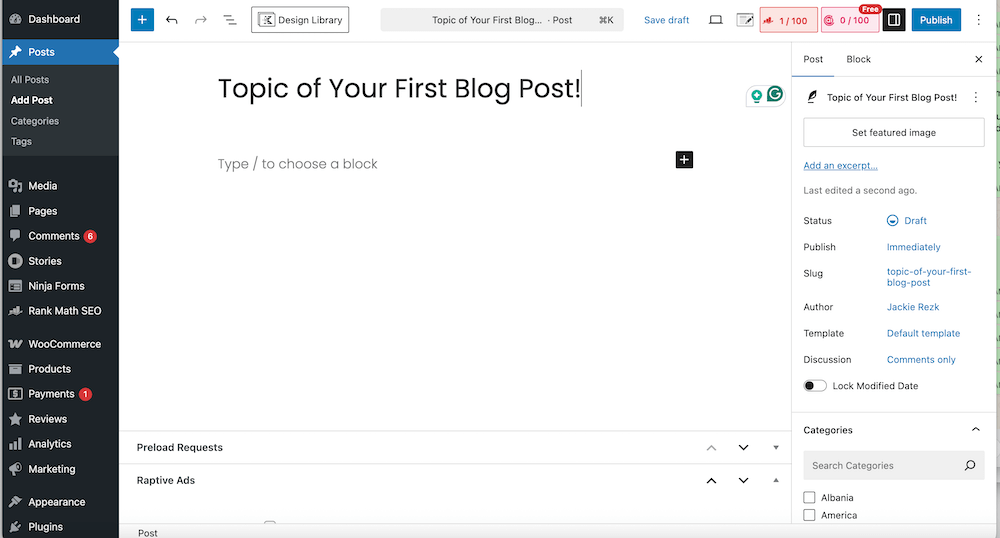Screen dimensions: 1000x538
Task: Open the document overview list icon
Action: (230, 20)
